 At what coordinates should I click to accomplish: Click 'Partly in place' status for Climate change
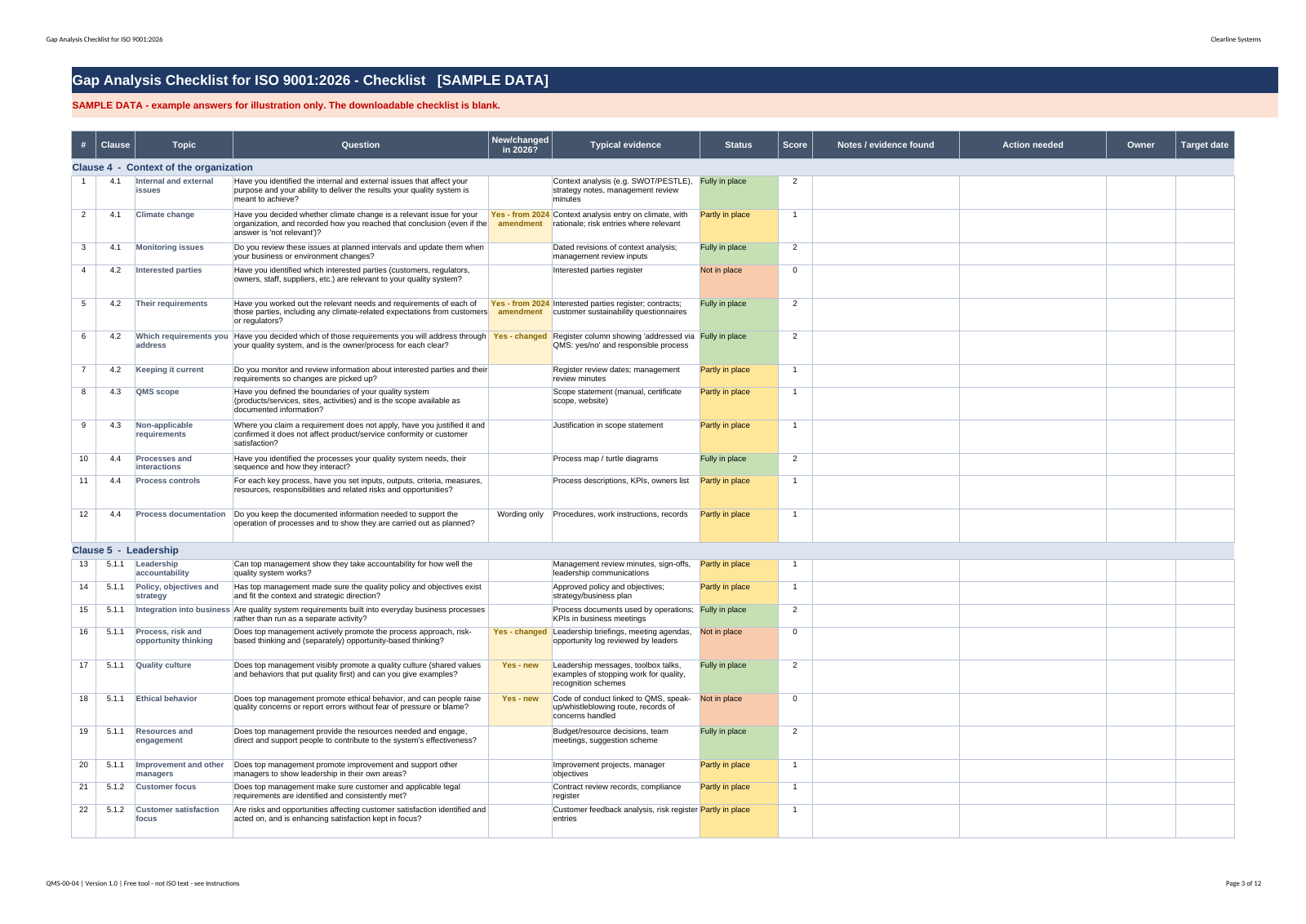tap(739, 225)
